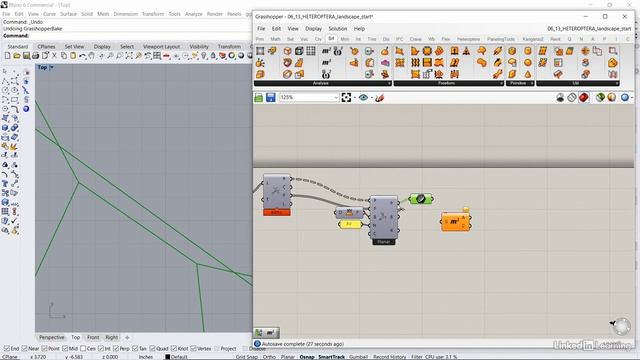Switch to the CPlanes toolbar tab in Rhino
The width and height of the screenshot is (640, 360).
(x=46, y=47)
